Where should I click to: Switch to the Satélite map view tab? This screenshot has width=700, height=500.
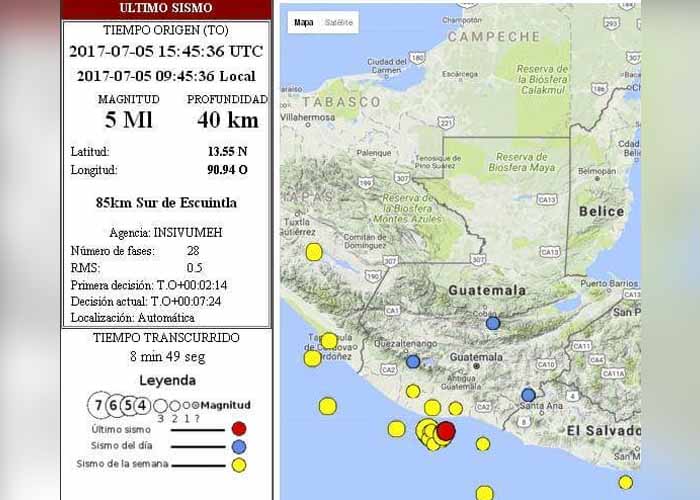coord(338,23)
